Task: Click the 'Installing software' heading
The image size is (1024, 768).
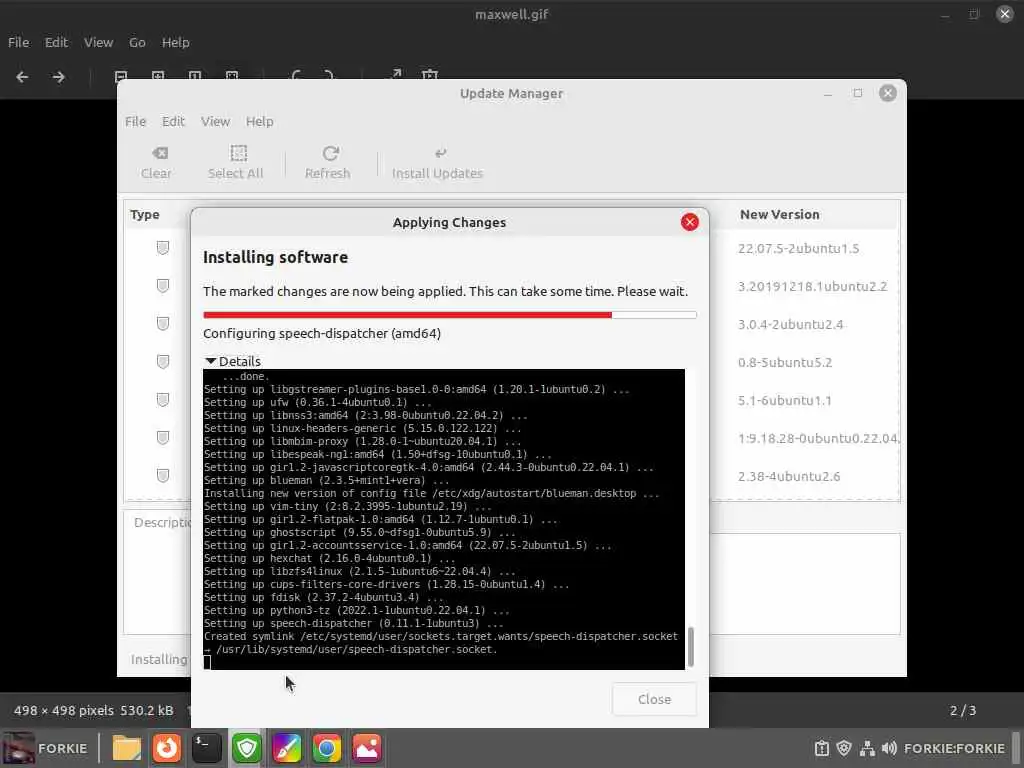Action: (x=276, y=257)
